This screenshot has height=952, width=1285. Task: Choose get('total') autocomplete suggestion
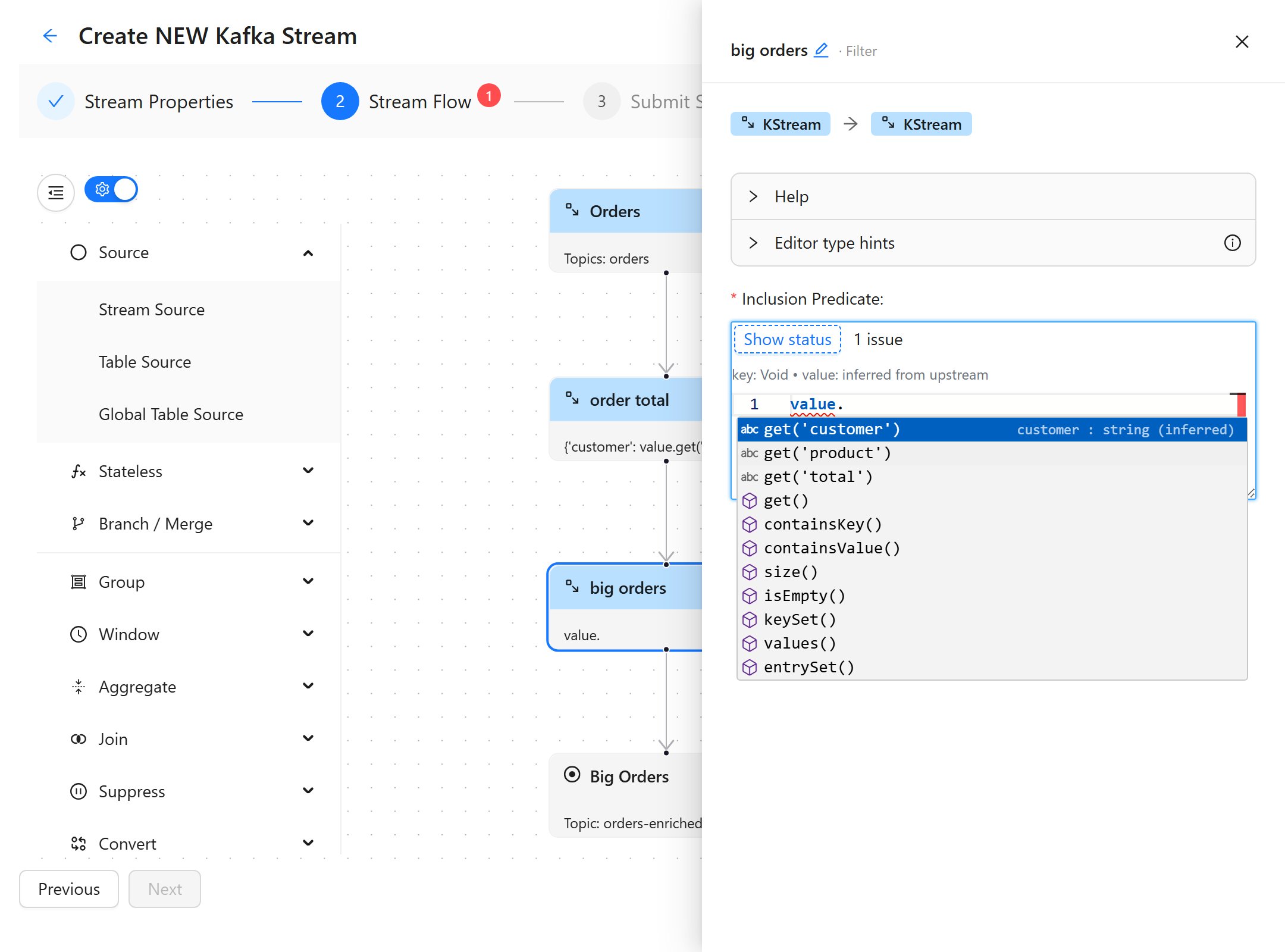[992, 477]
